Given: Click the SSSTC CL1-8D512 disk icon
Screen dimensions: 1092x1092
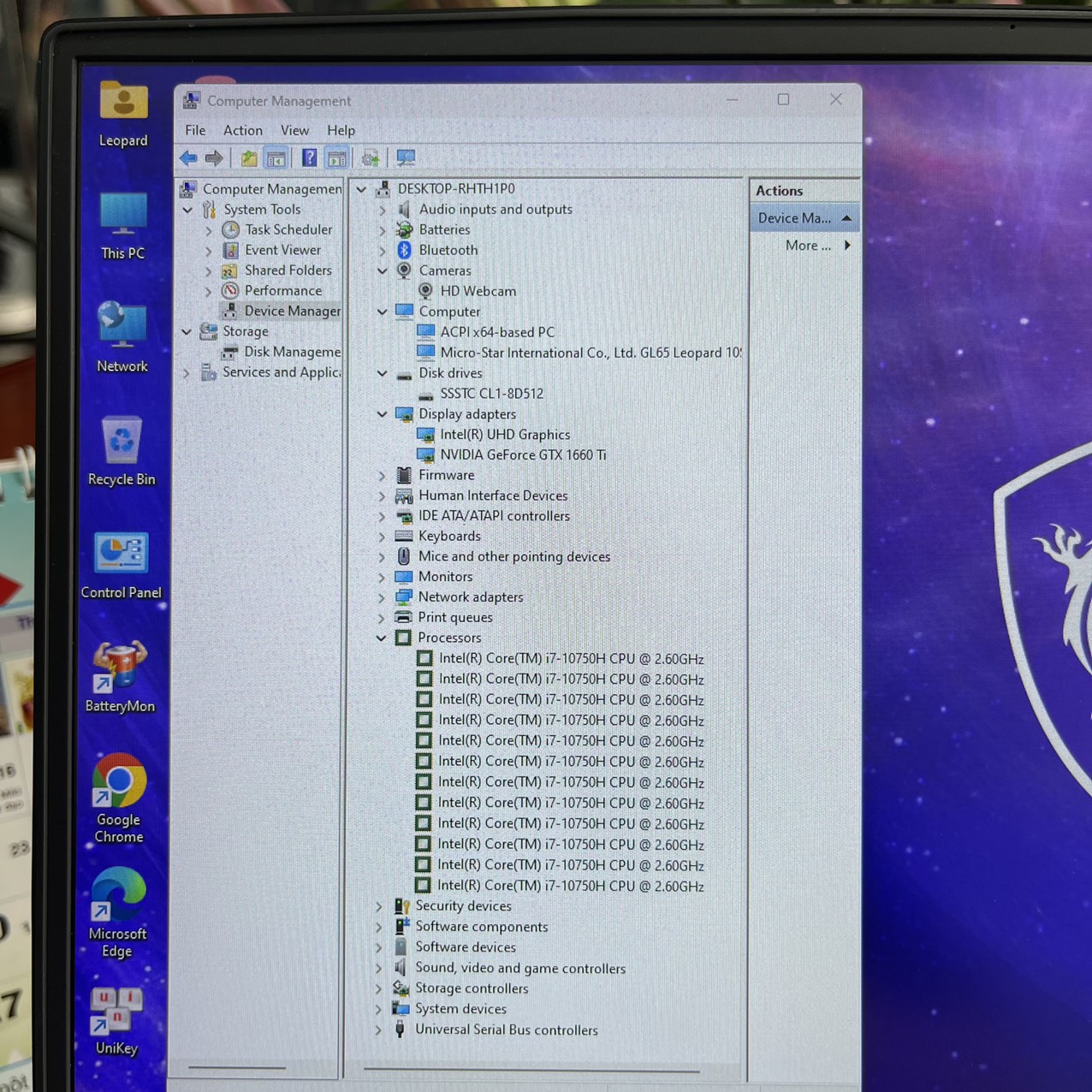Looking at the screenshot, I should click(425, 395).
